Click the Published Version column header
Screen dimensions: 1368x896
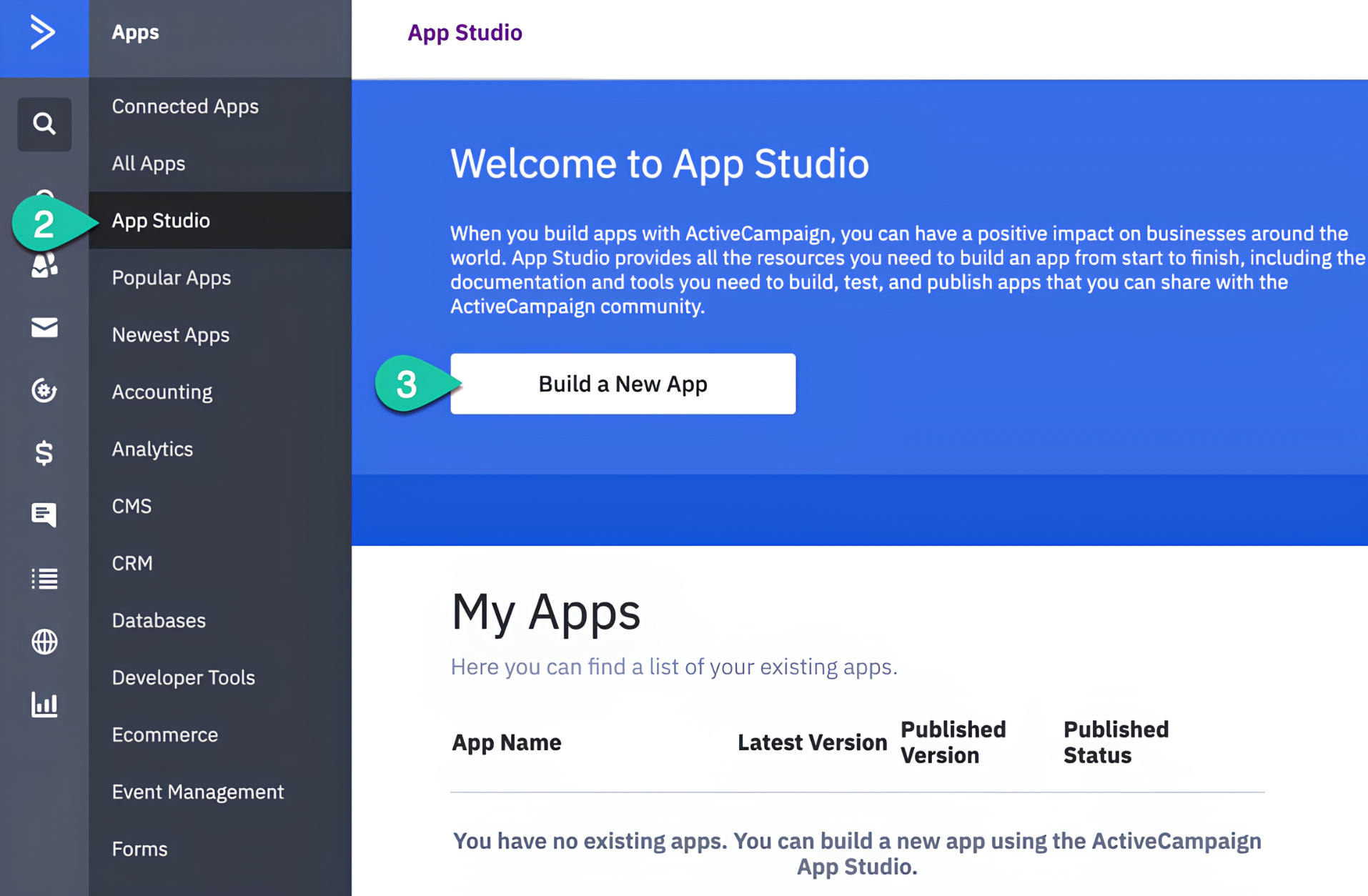coord(953,742)
